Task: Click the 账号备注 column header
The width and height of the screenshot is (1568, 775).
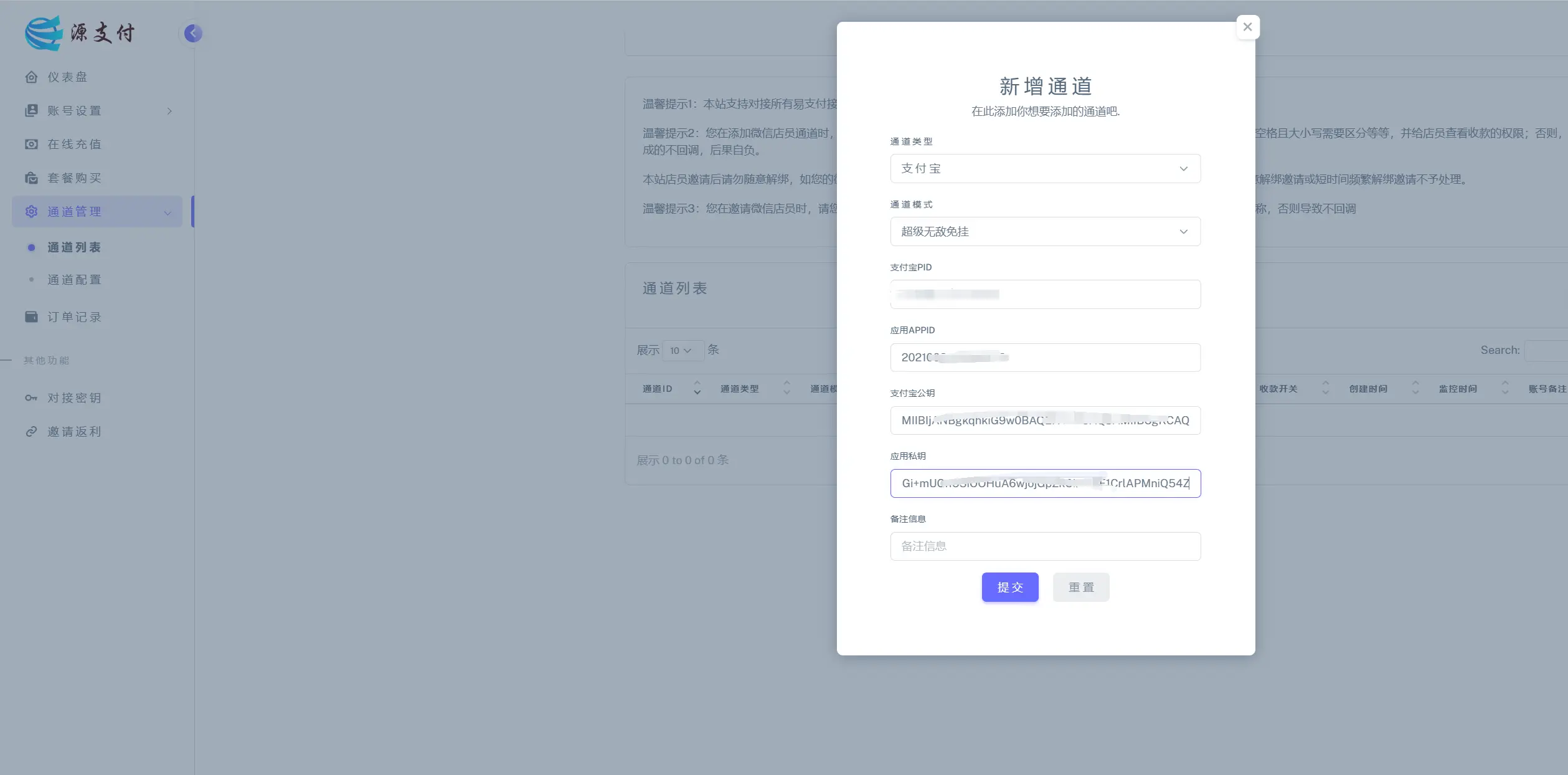Action: click(x=1547, y=389)
